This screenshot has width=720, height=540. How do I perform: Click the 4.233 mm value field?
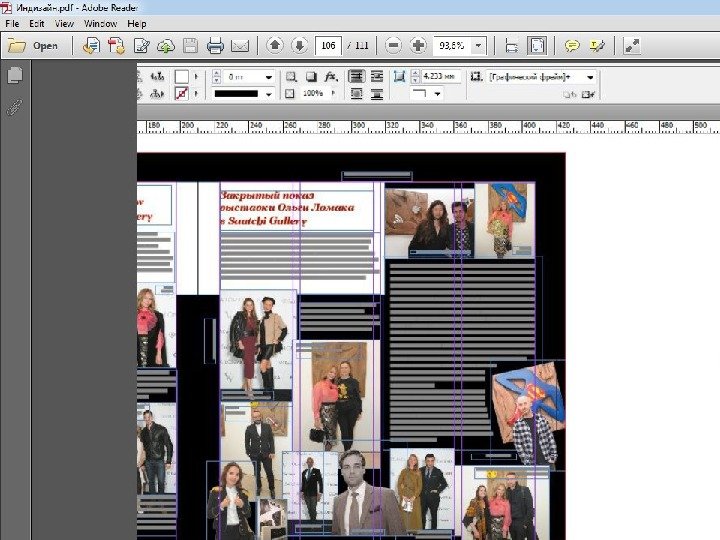pos(440,77)
